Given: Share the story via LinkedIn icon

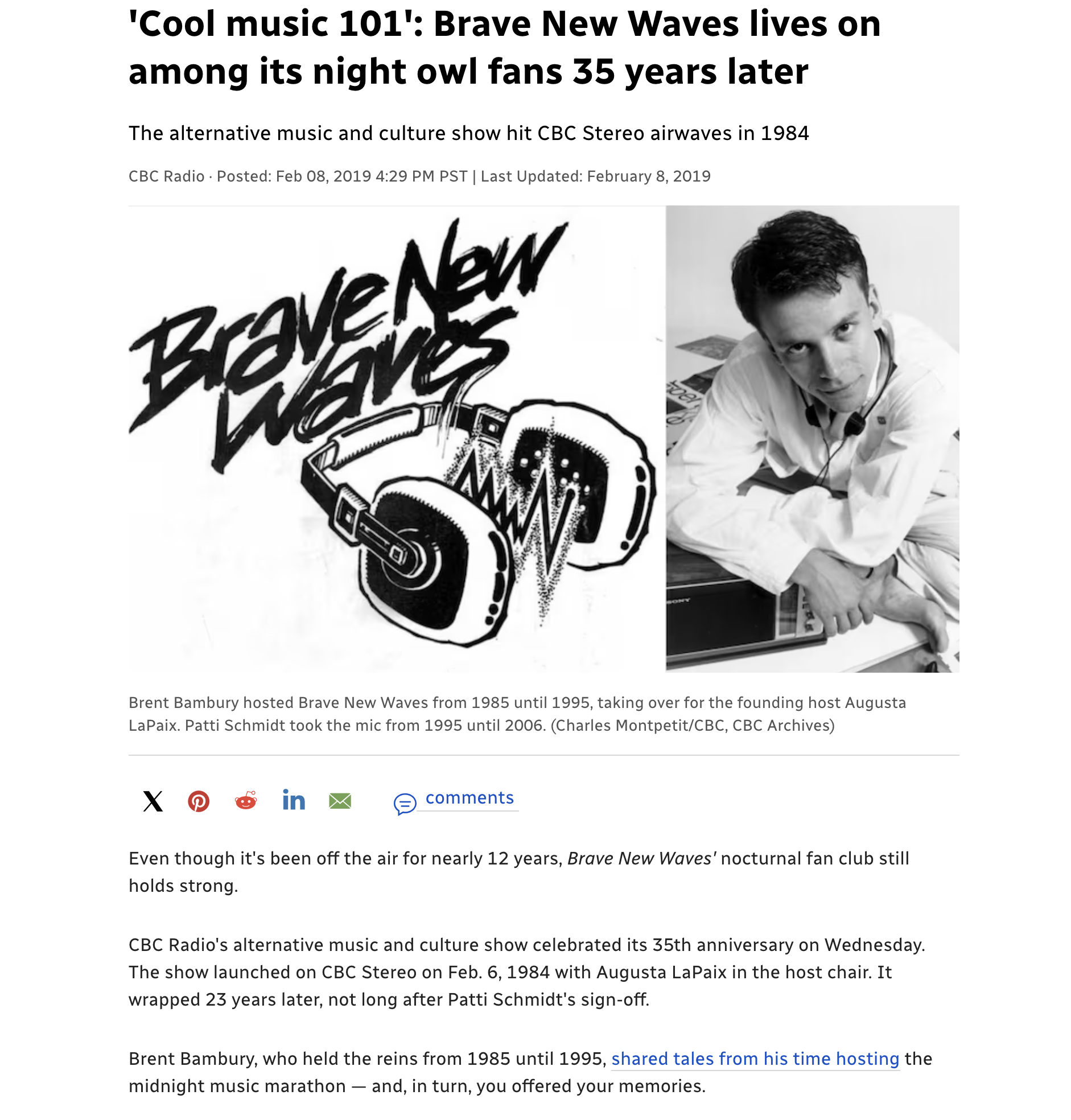Looking at the screenshot, I should coord(294,800).
